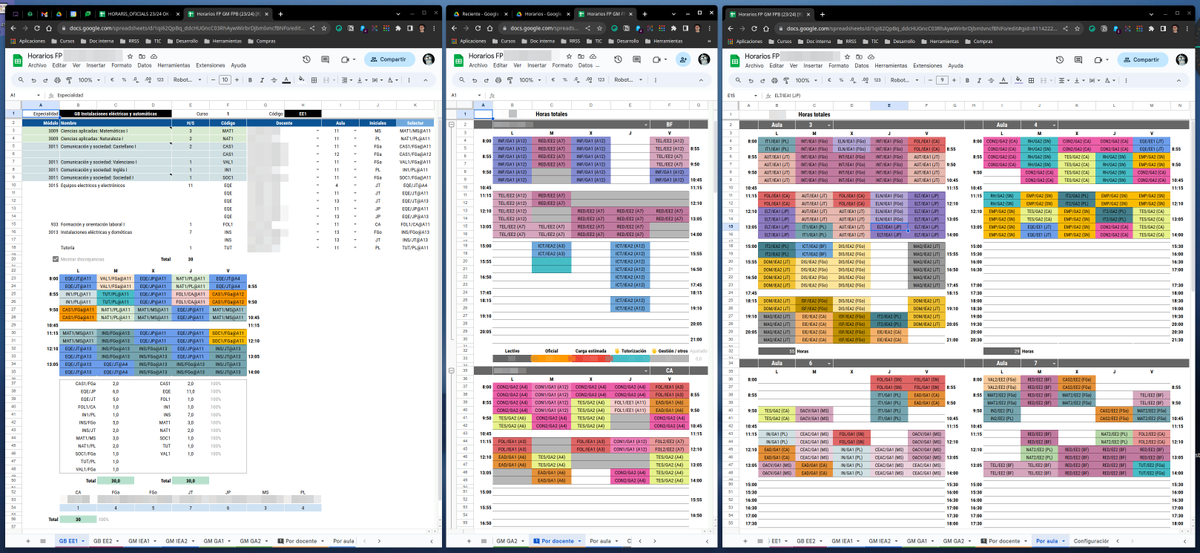
Task: Click Compartir button in left window
Action: tap(389, 59)
